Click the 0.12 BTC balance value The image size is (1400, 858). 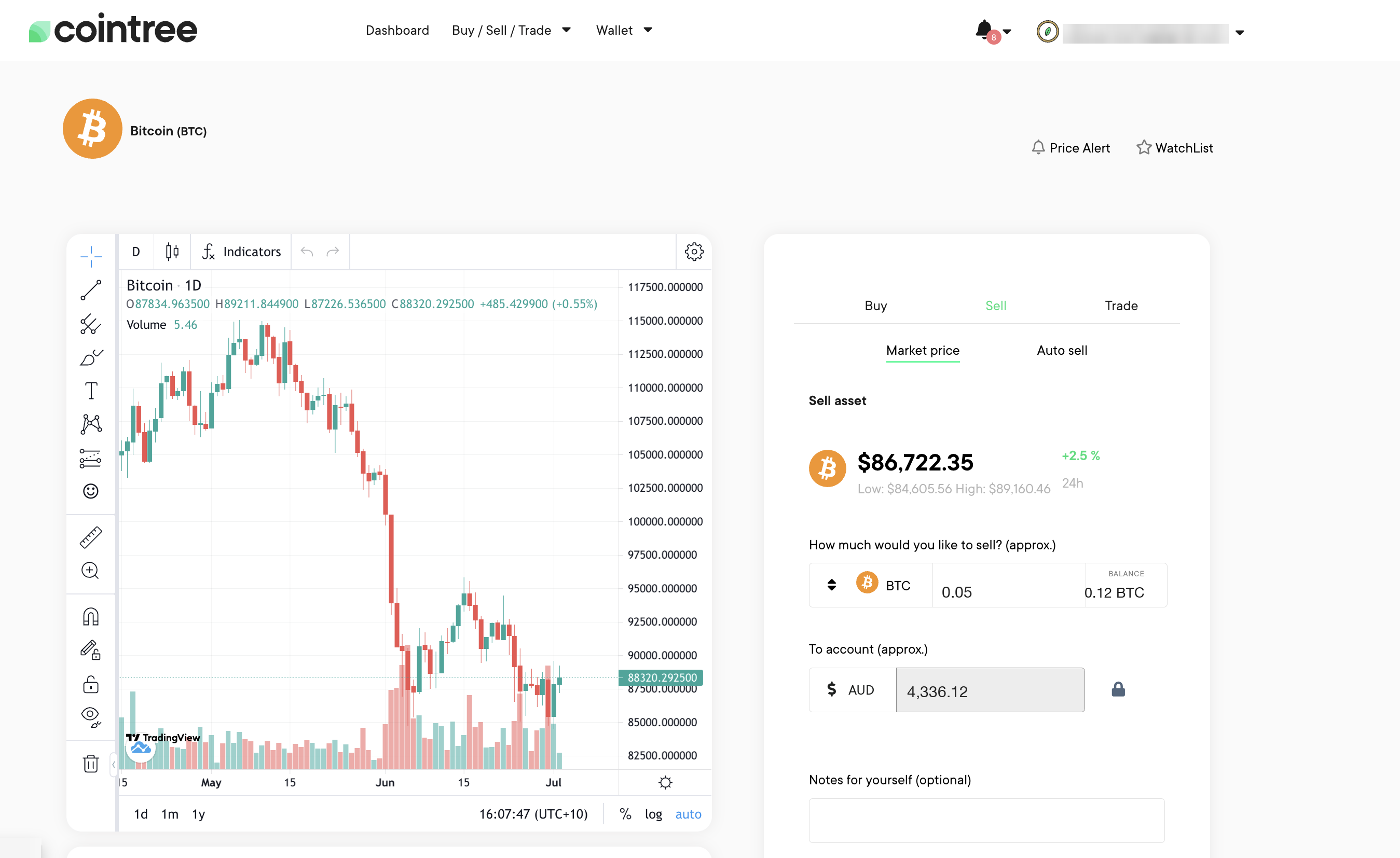[x=1114, y=592]
